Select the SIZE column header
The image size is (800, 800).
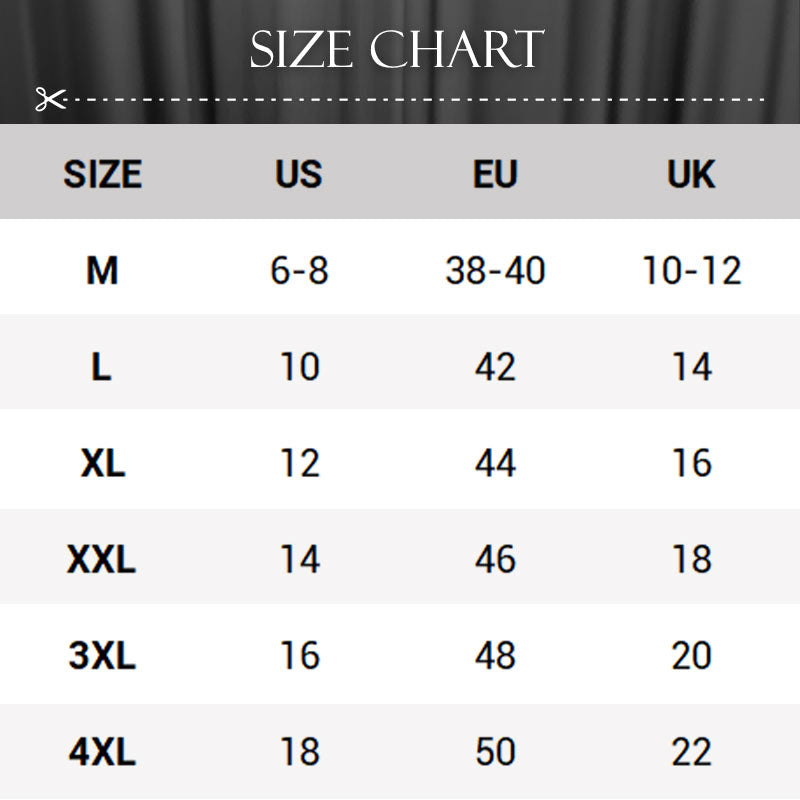pos(103,174)
